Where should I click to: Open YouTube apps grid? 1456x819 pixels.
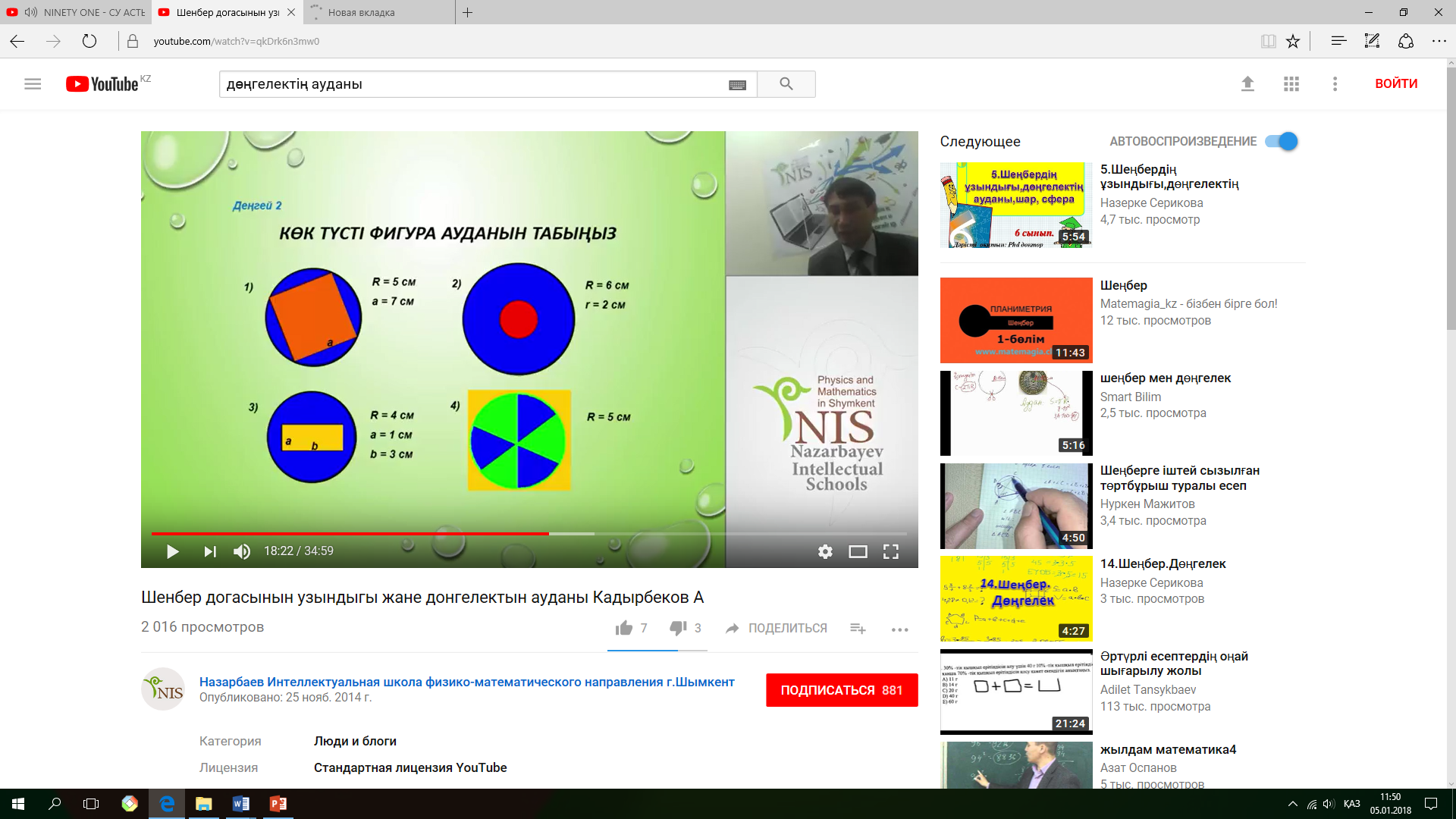click(1291, 83)
